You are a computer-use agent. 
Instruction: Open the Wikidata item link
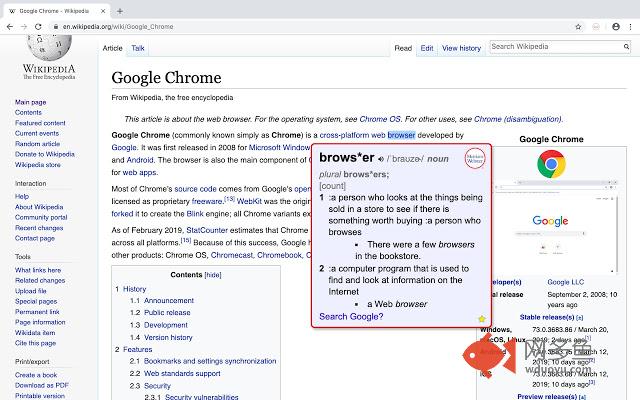pyautogui.click(x=35, y=332)
